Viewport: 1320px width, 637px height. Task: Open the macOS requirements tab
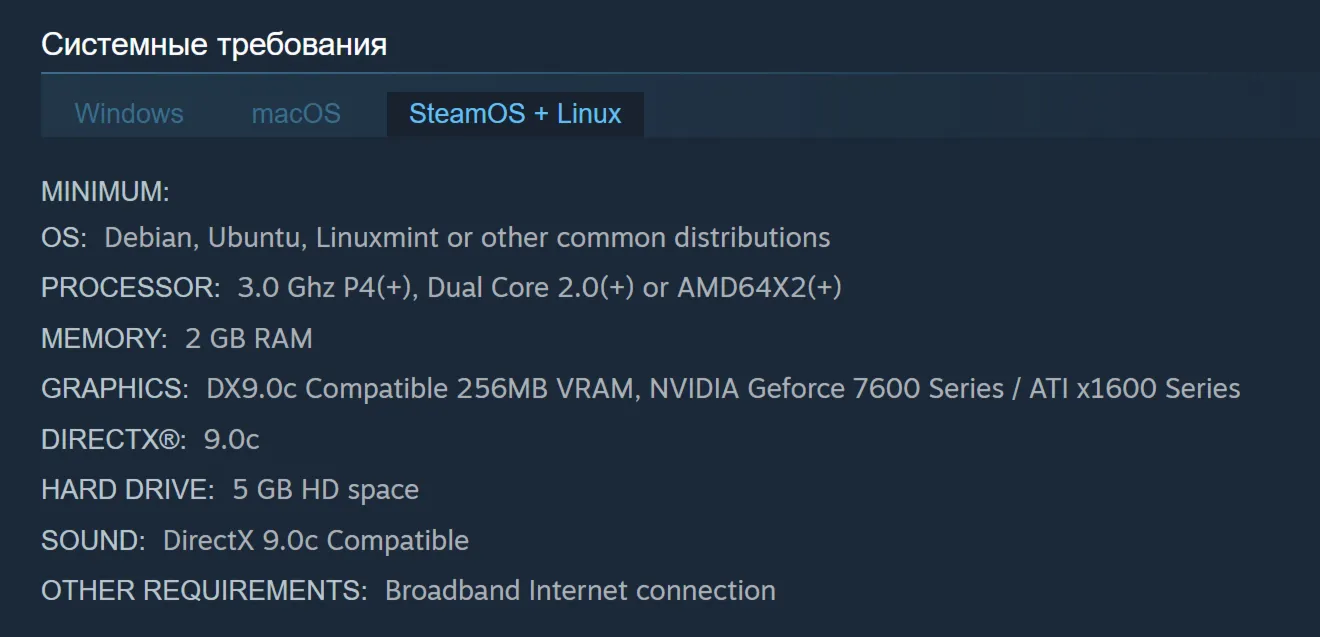[x=296, y=114]
